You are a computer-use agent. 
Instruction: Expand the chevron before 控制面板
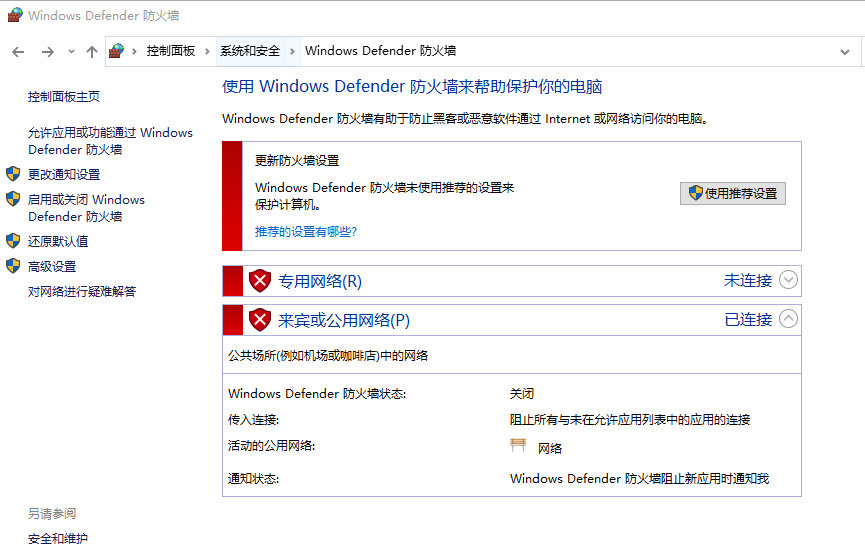pos(134,51)
